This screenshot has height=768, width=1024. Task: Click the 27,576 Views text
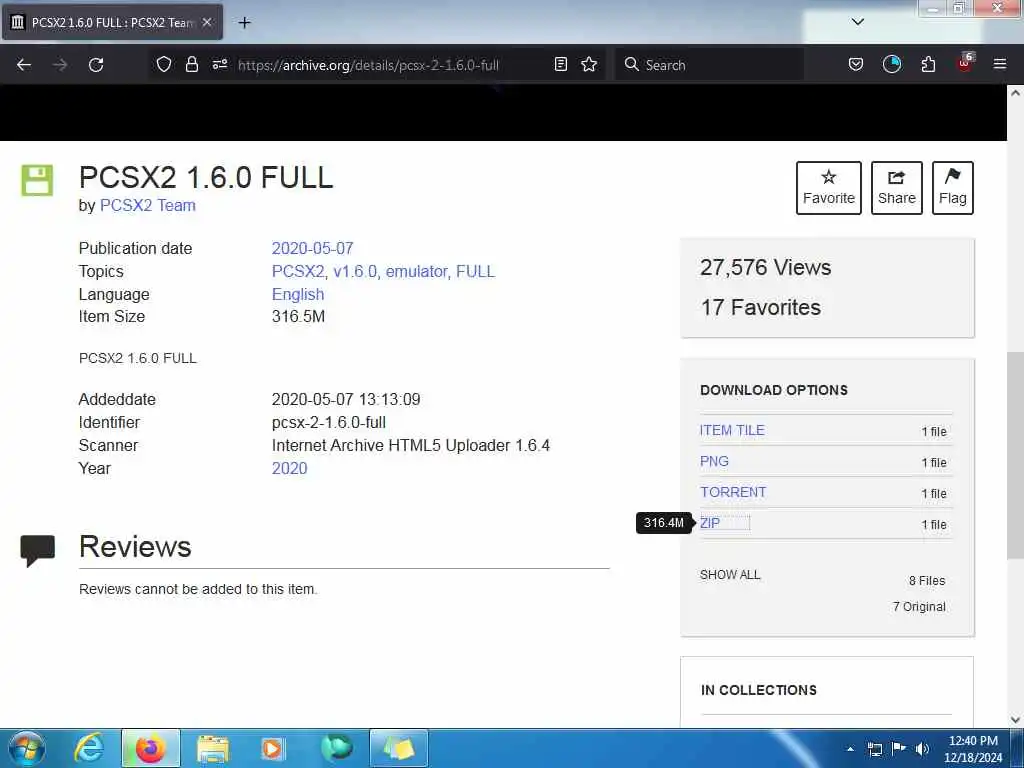(765, 268)
